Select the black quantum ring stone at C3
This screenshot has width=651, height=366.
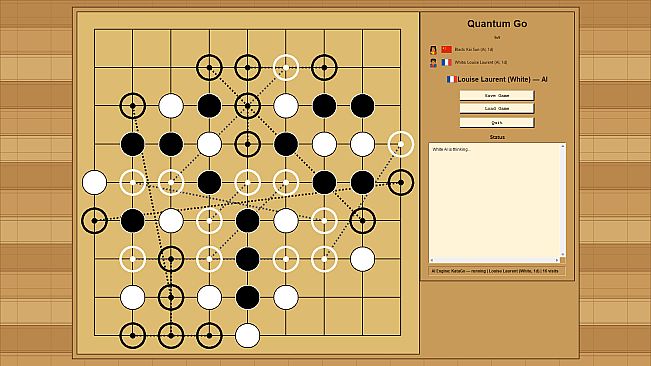(171, 259)
